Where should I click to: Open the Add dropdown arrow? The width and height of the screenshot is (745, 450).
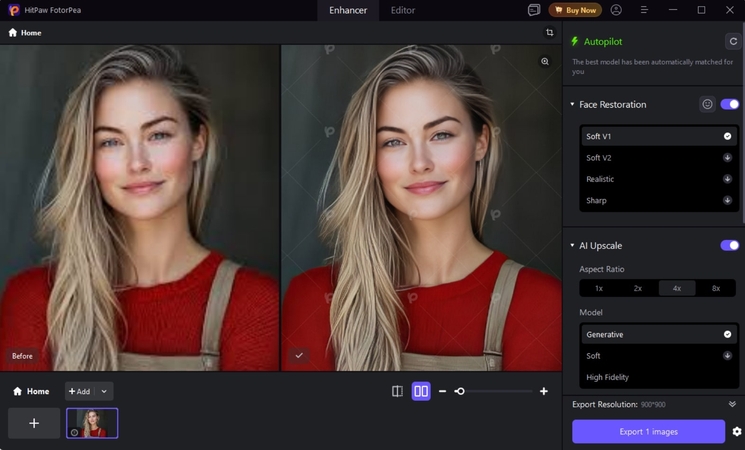tap(104, 391)
